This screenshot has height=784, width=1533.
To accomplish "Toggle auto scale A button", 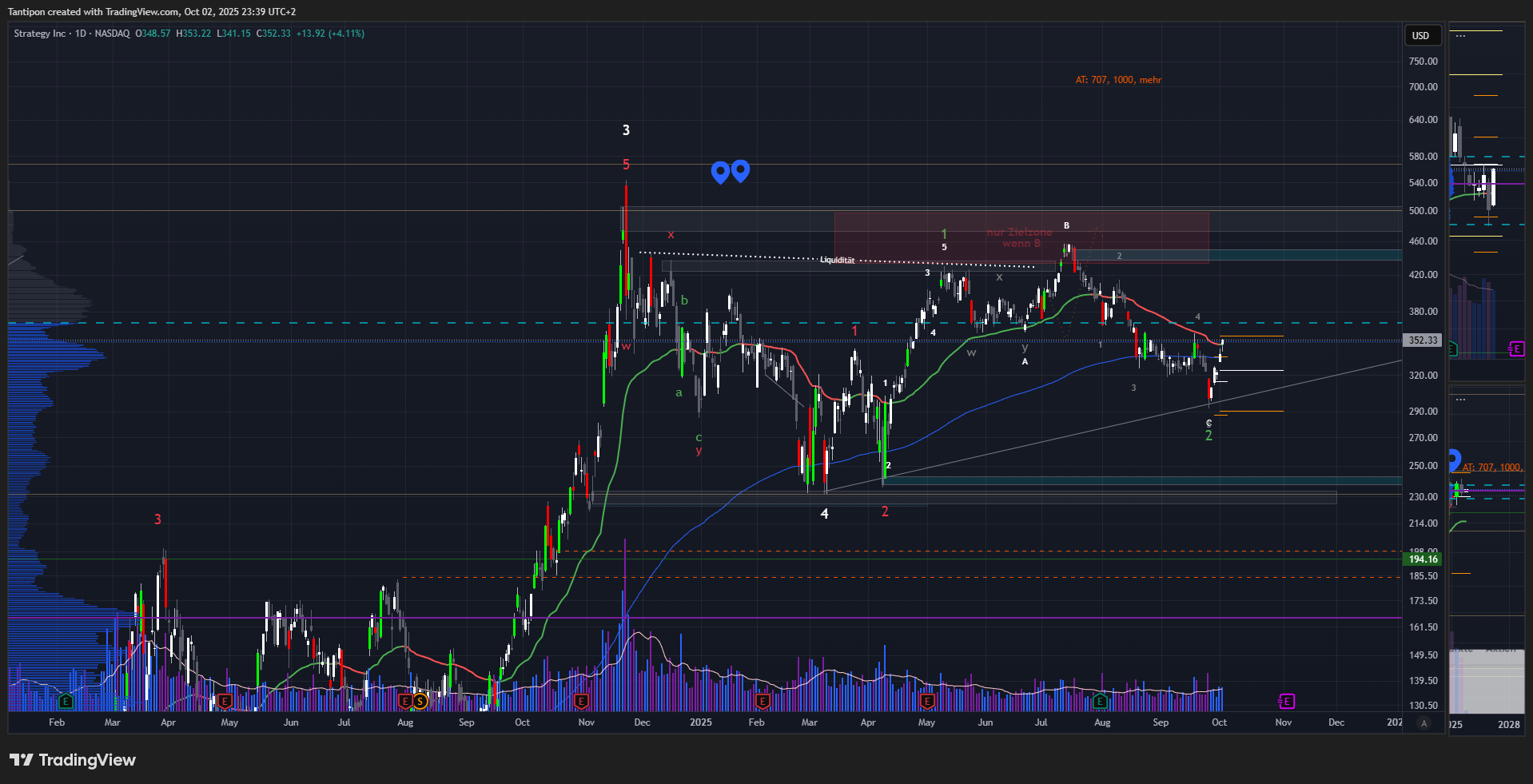I will (1423, 722).
